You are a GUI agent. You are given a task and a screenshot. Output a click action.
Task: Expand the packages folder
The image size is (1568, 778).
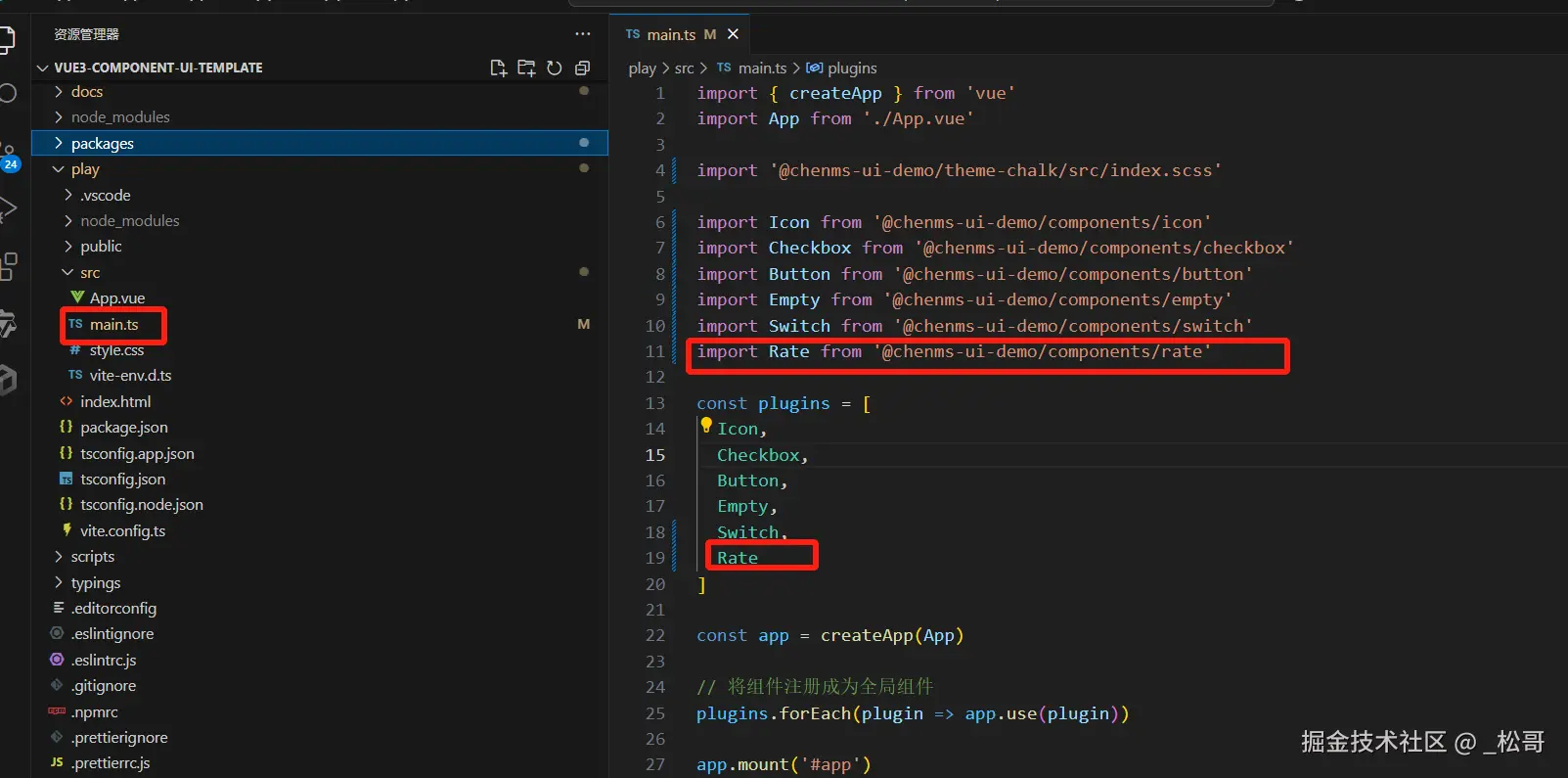(x=102, y=143)
